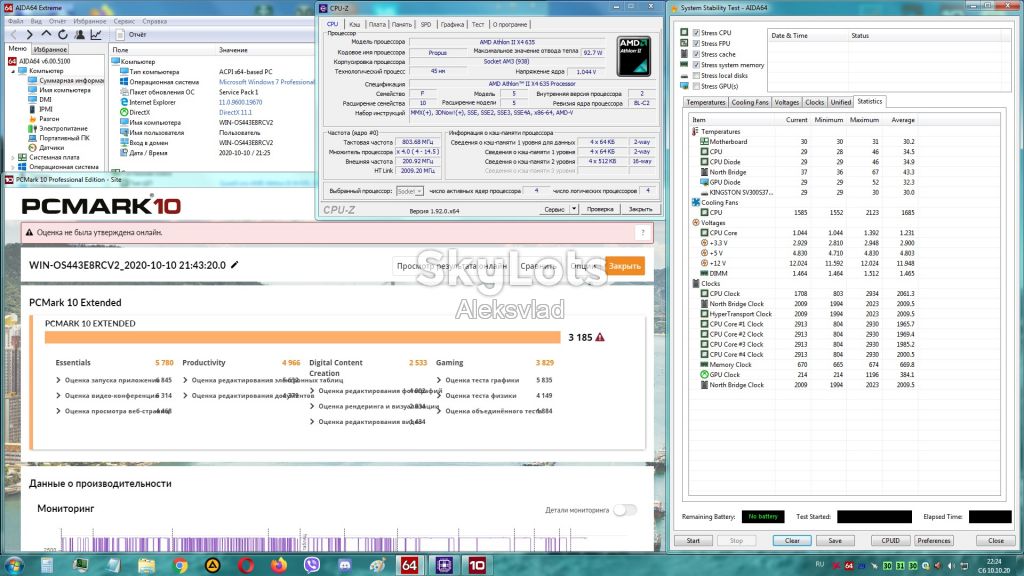This screenshot has height=576, width=1024.
Task: Switch to CPU-Z taskbar button
Action: [444, 565]
